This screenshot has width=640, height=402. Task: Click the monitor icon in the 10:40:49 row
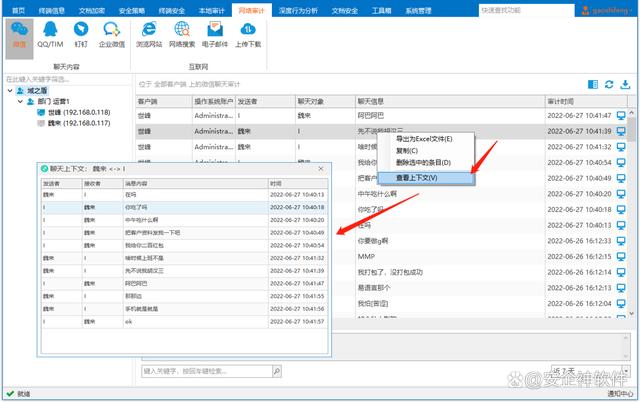(x=621, y=178)
